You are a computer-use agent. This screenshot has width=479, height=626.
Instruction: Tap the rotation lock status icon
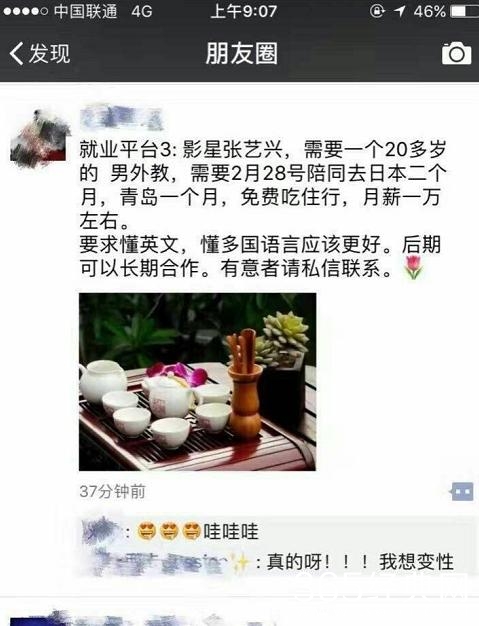click(377, 11)
